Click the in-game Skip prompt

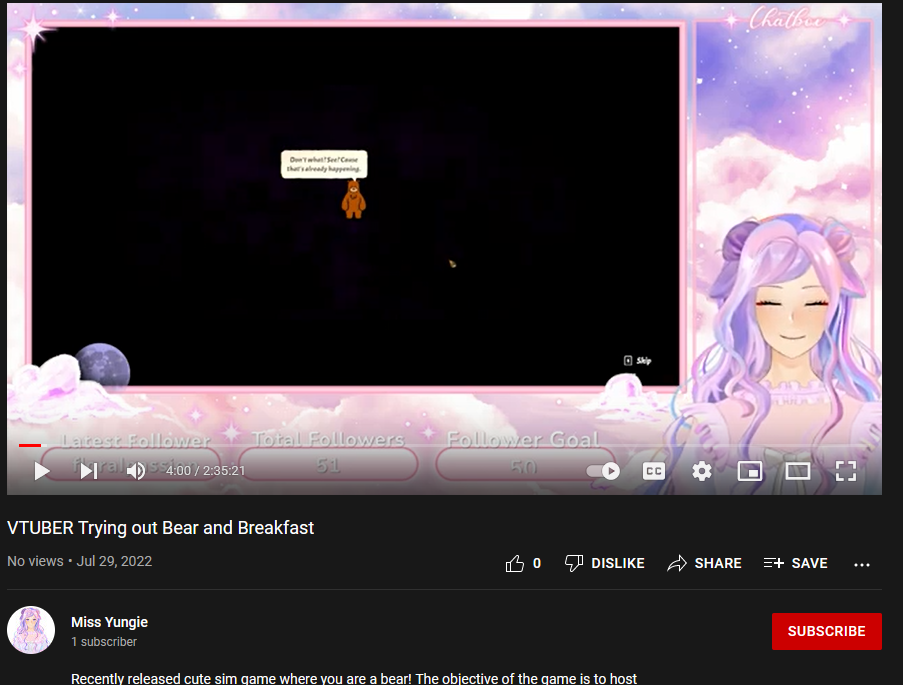tap(638, 361)
